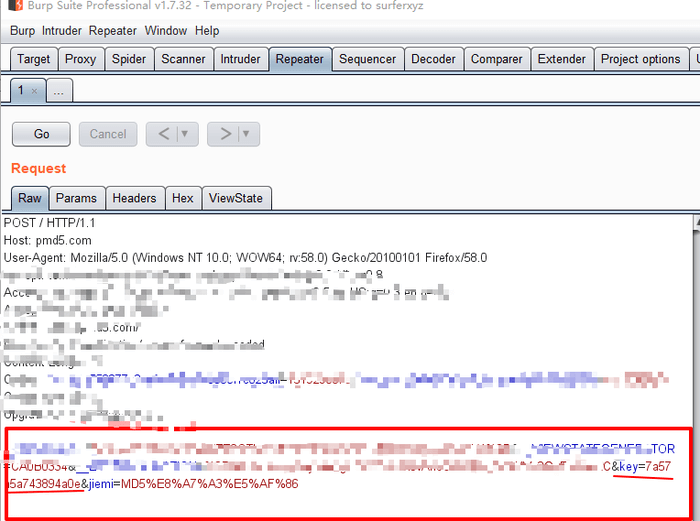
Task: Open the Project options tab
Action: coord(641,59)
